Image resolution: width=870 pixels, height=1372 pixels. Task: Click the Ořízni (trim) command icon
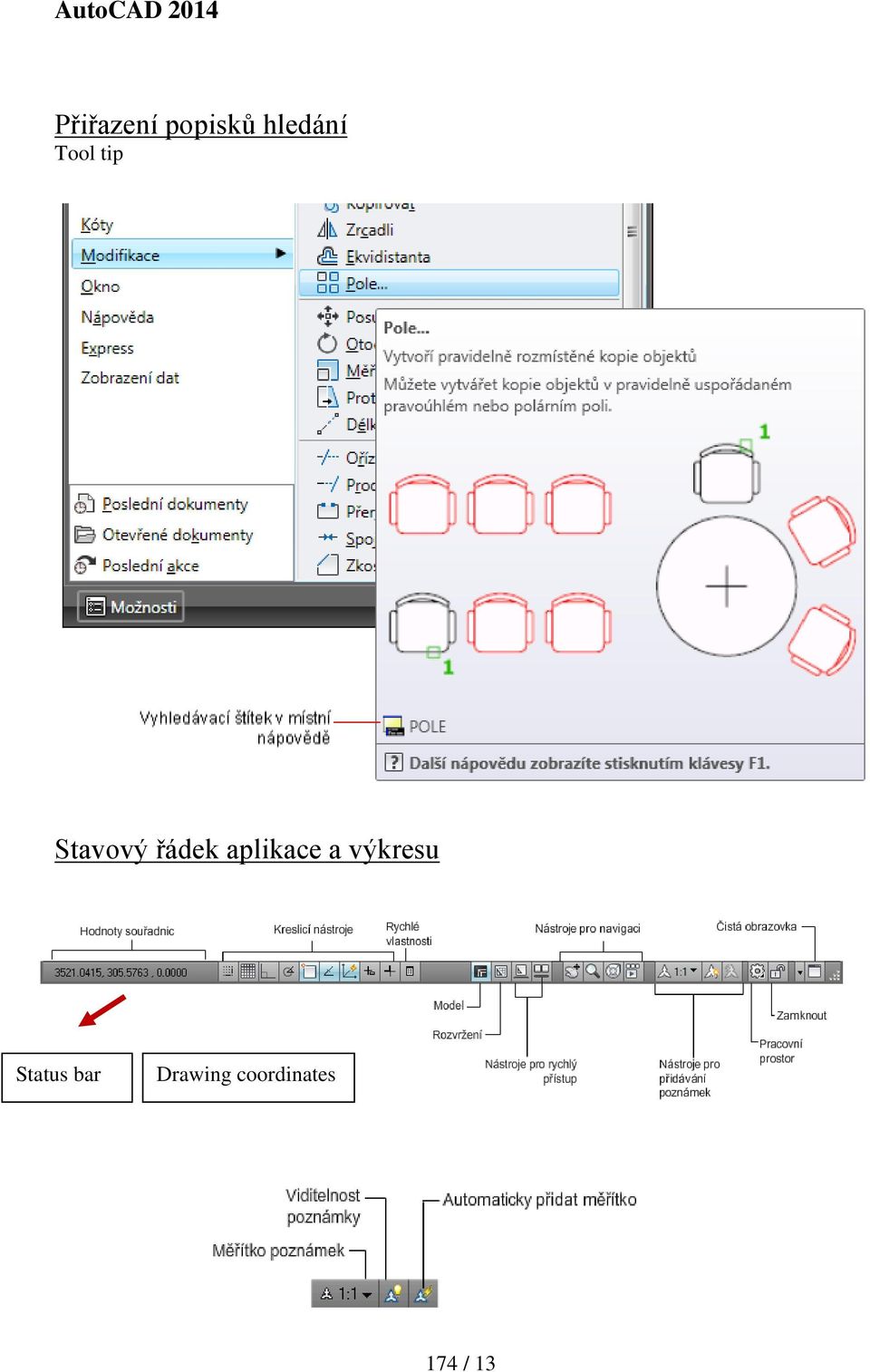(327, 458)
